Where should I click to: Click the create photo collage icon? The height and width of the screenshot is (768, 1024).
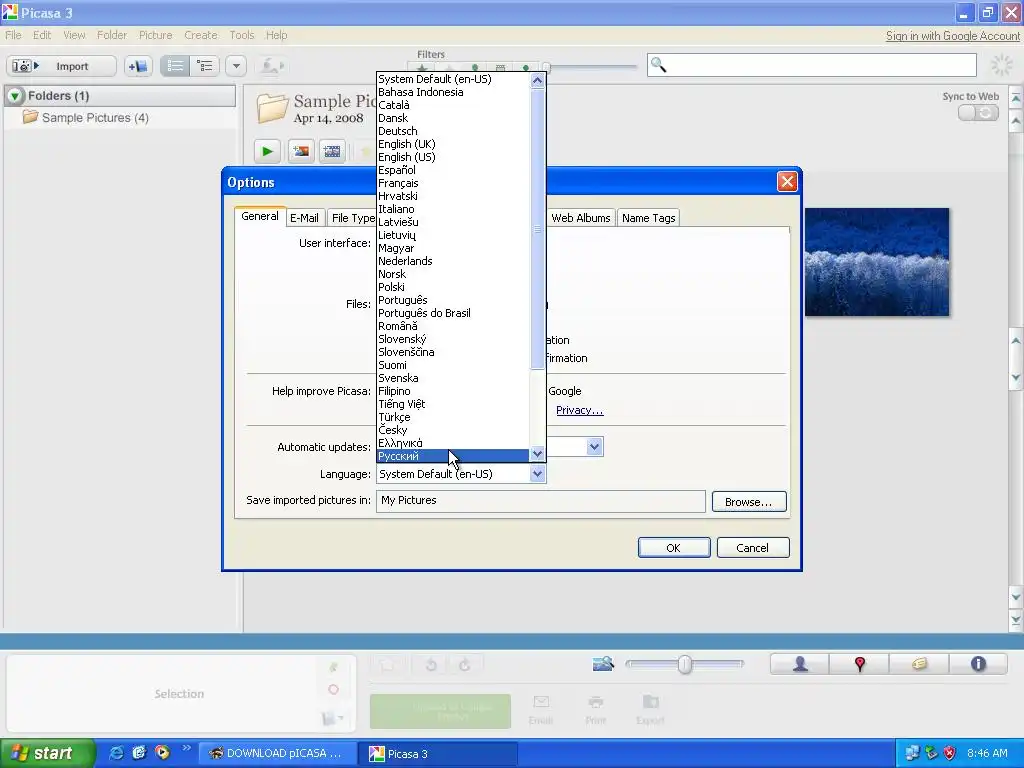click(301, 152)
